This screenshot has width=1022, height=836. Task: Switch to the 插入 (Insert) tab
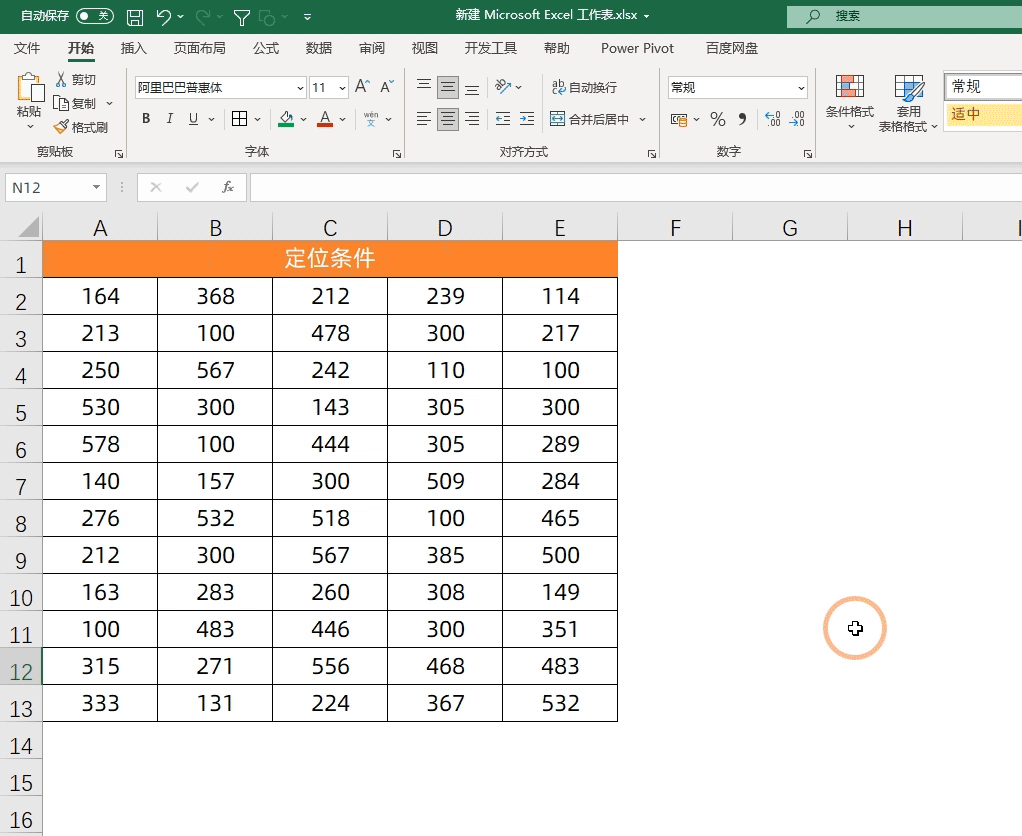coord(133,48)
